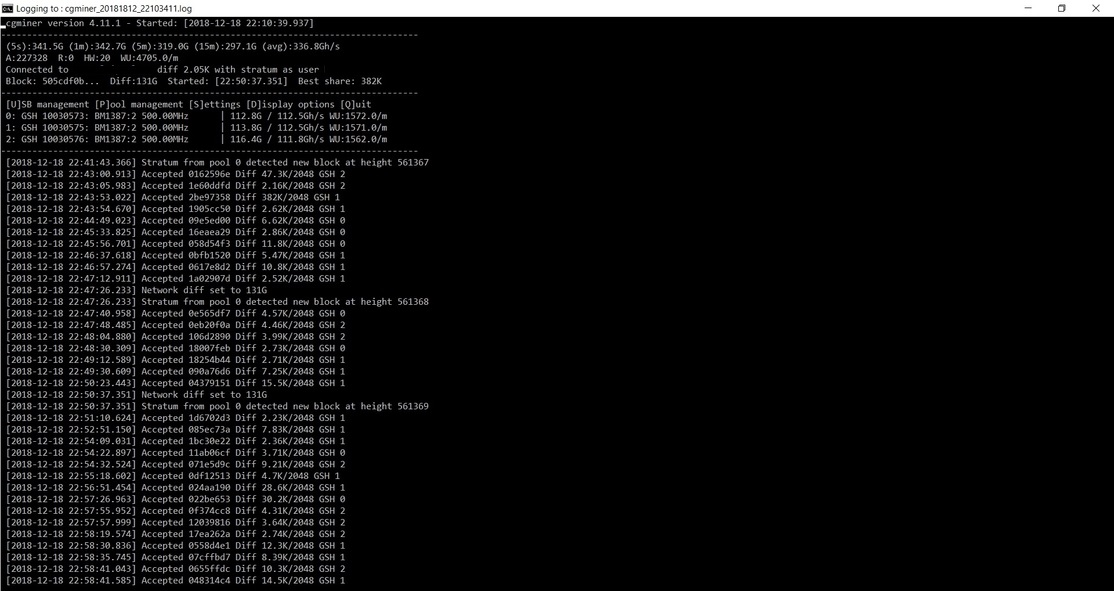This screenshot has width=1114, height=591.
Task: Select device row '2: GSH 10030576'
Action: [x=196, y=139]
